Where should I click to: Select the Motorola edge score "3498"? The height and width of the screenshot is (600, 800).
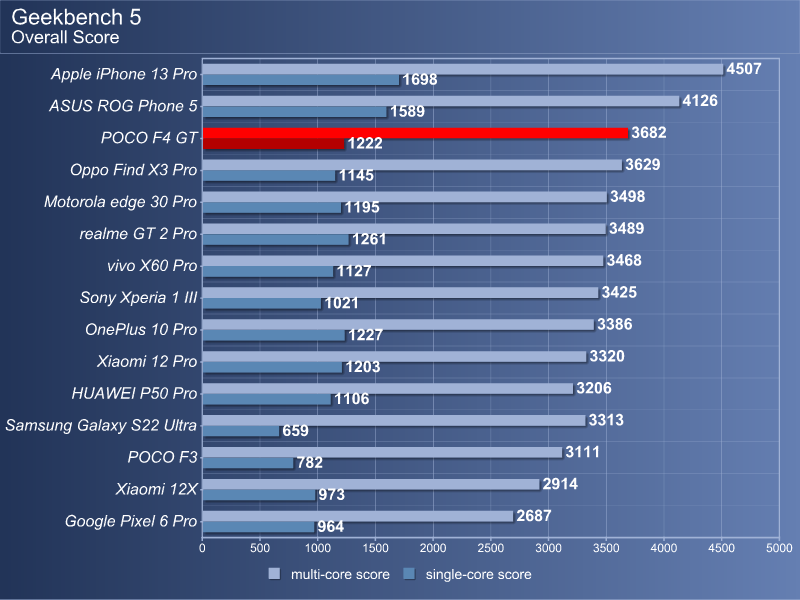point(628,196)
